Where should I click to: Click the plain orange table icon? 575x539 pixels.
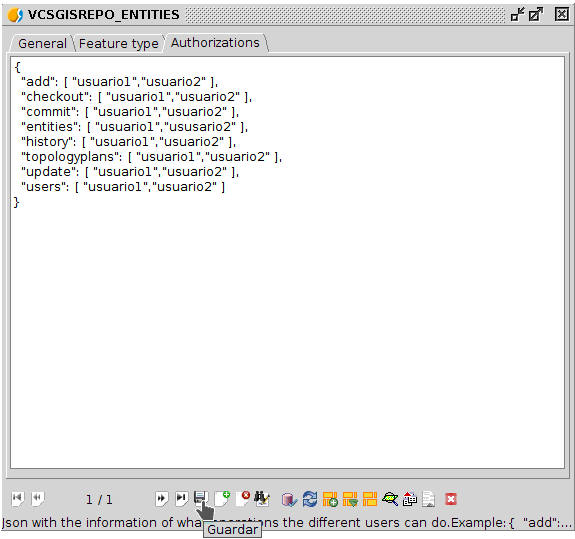pyautogui.click(x=370, y=499)
